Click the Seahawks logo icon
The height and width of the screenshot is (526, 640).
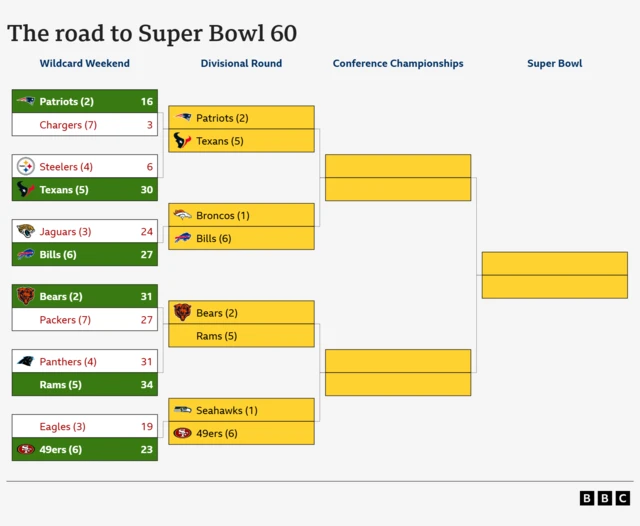(182, 410)
